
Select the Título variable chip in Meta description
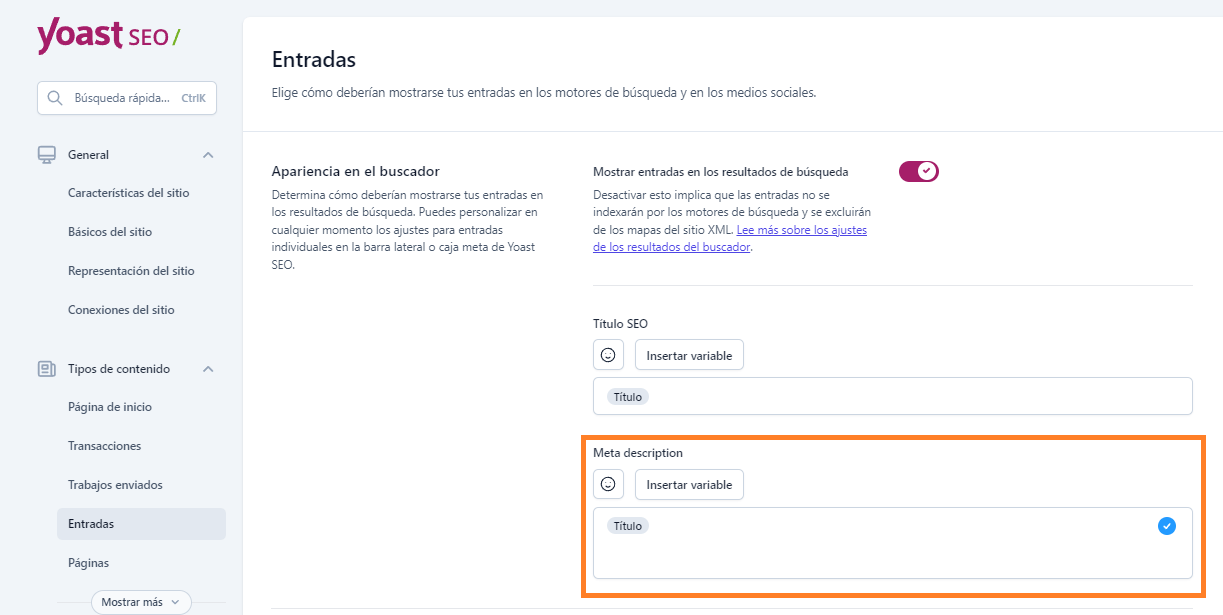pyautogui.click(x=627, y=525)
